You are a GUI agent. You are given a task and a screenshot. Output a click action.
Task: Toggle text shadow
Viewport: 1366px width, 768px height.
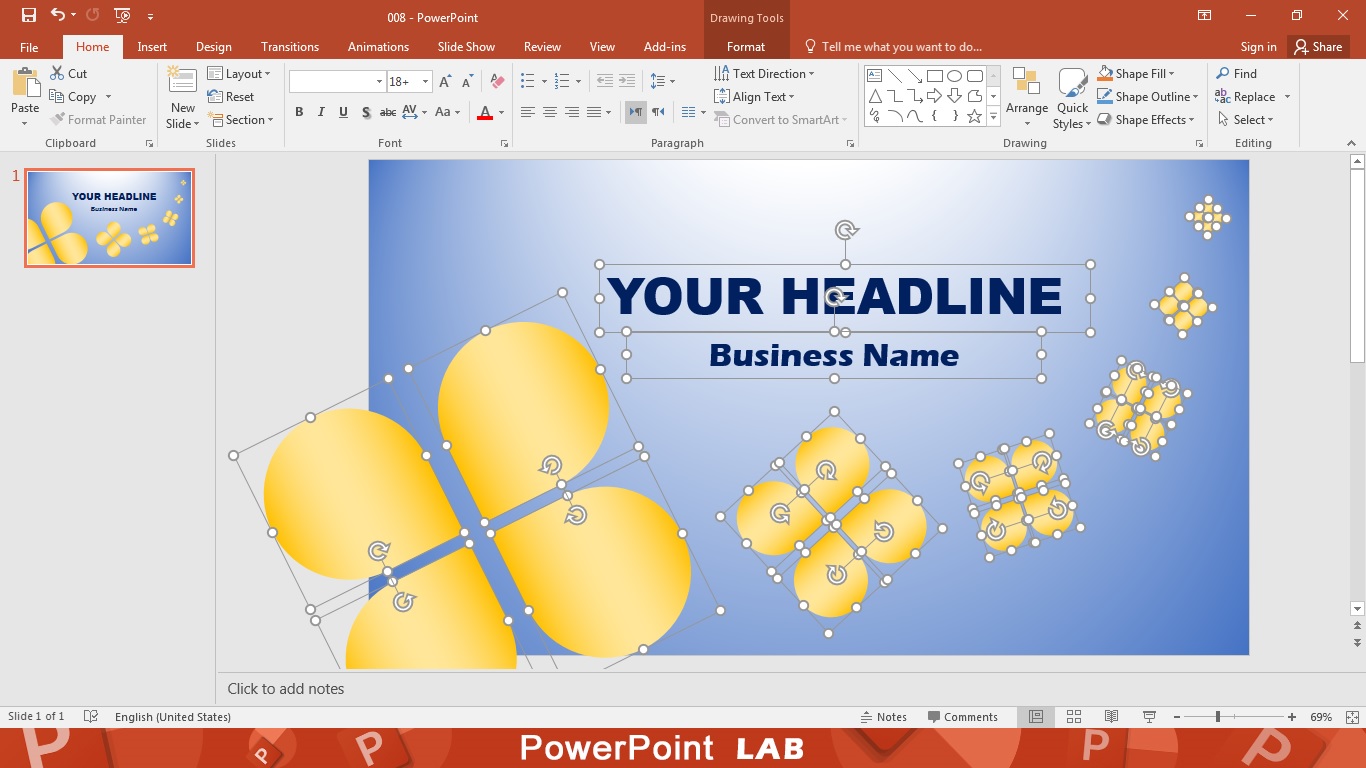pos(366,112)
